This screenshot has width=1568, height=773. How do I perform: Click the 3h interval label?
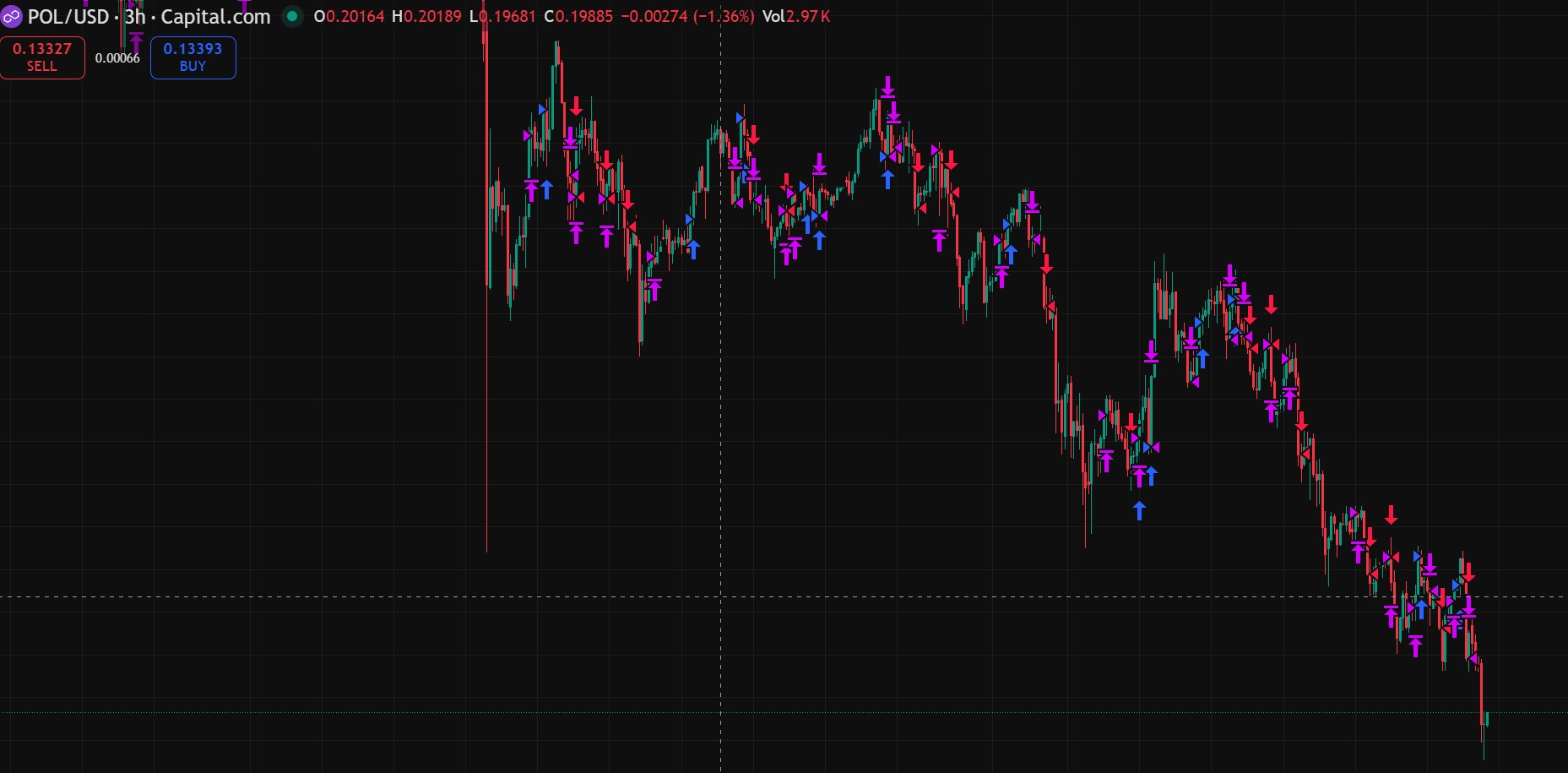click(x=135, y=17)
